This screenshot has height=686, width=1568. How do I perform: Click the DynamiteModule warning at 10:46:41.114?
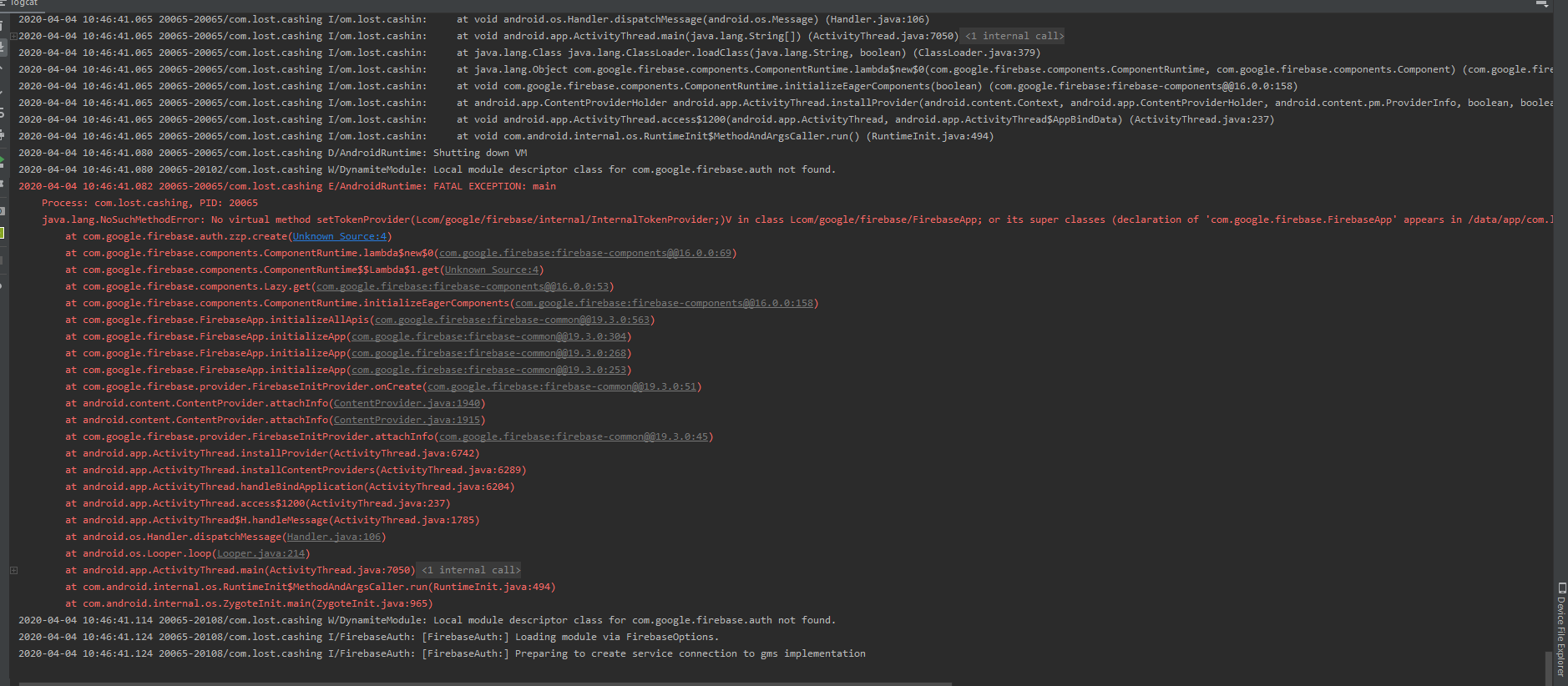(x=427, y=620)
